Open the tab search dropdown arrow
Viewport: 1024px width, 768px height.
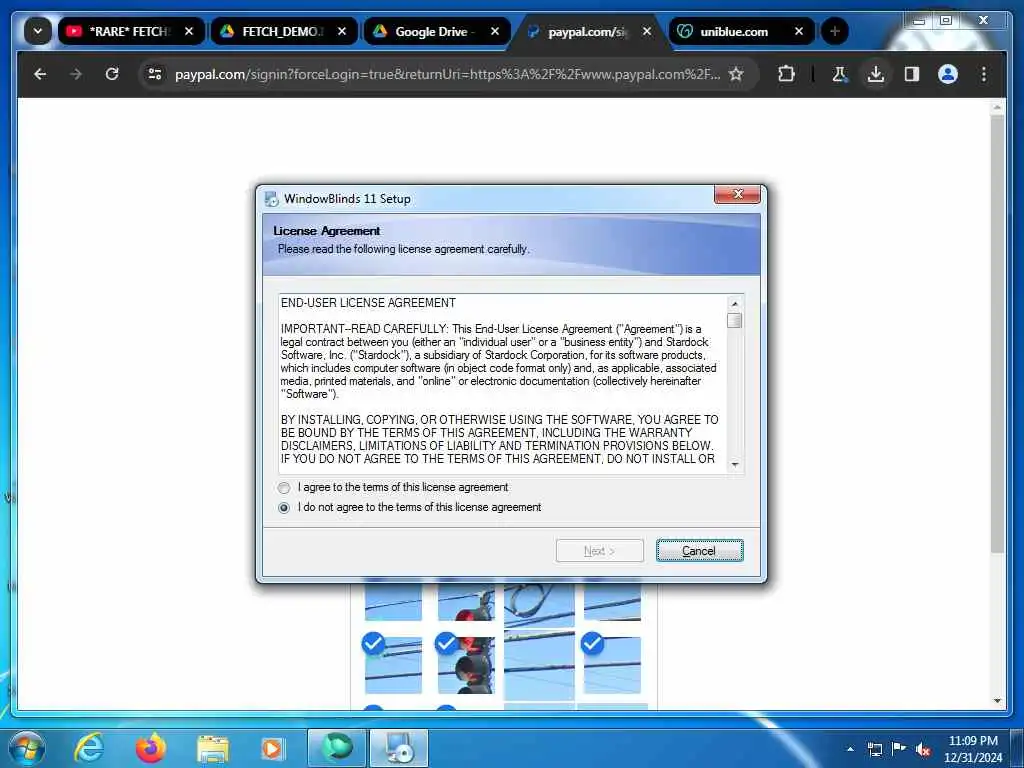tap(38, 31)
